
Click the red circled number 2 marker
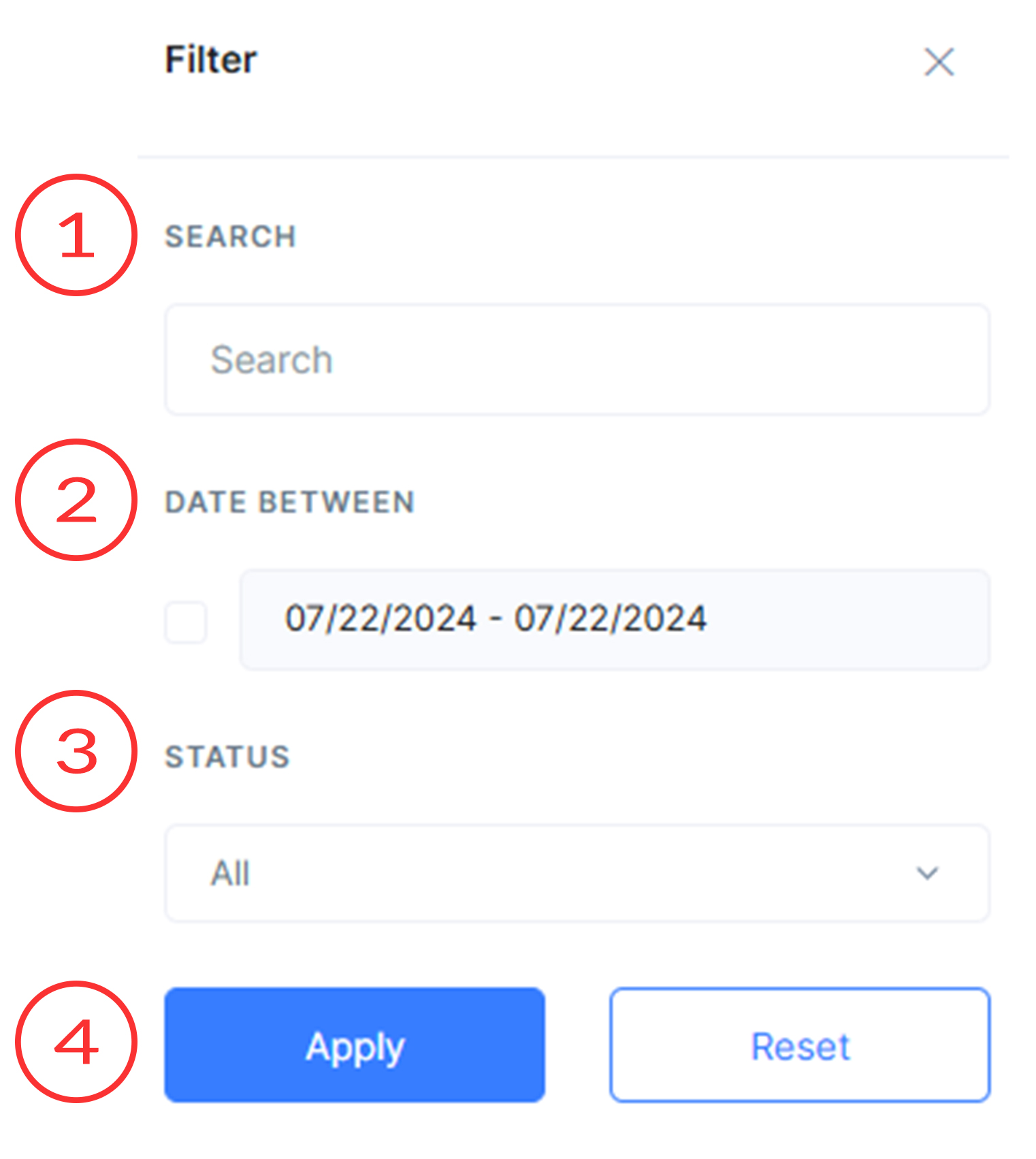[76, 500]
